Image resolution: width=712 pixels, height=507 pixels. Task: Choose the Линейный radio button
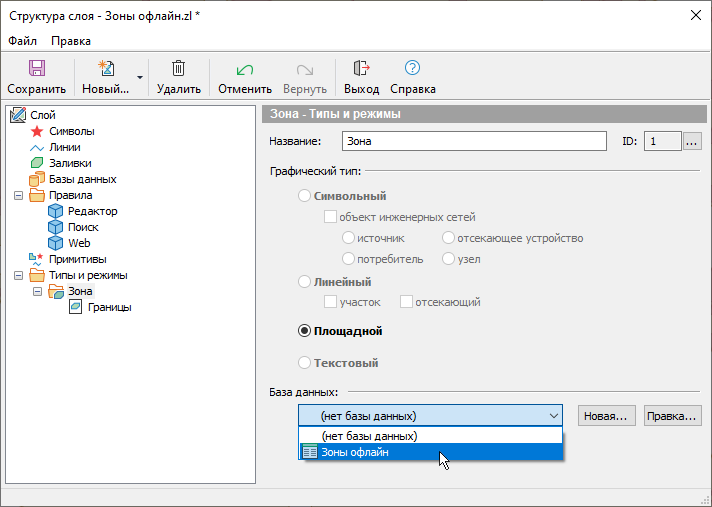(x=305, y=282)
